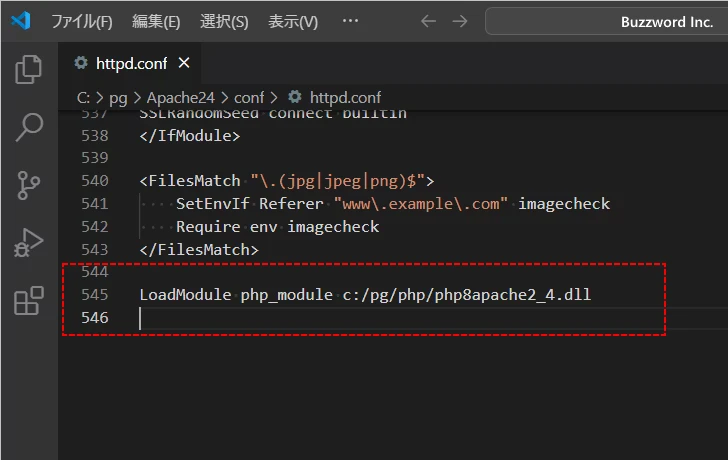Open the Source Control view icon
This screenshot has width=728, height=460.
point(28,185)
